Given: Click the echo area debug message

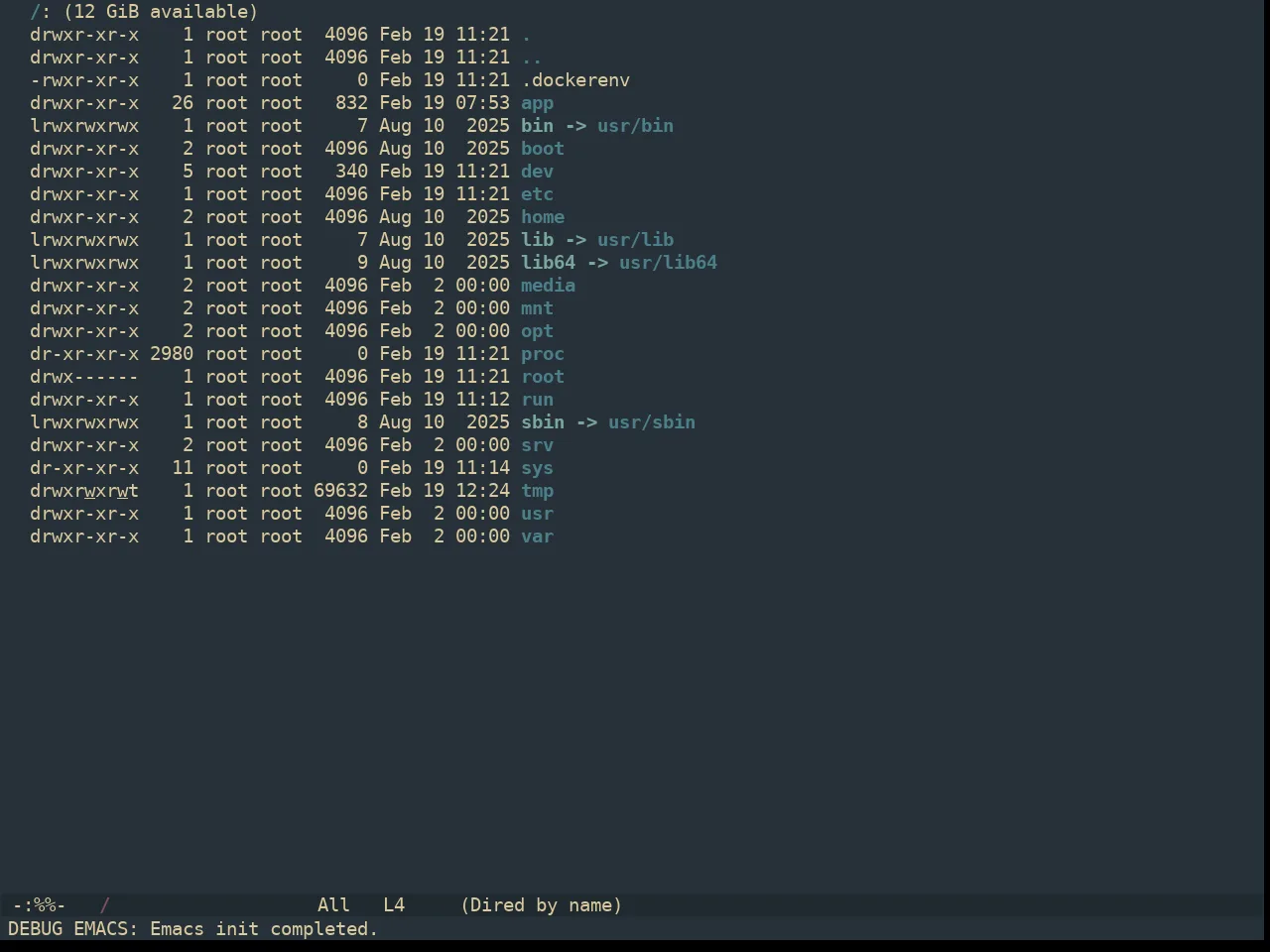Looking at the screenshot, I should pos(193,929).
